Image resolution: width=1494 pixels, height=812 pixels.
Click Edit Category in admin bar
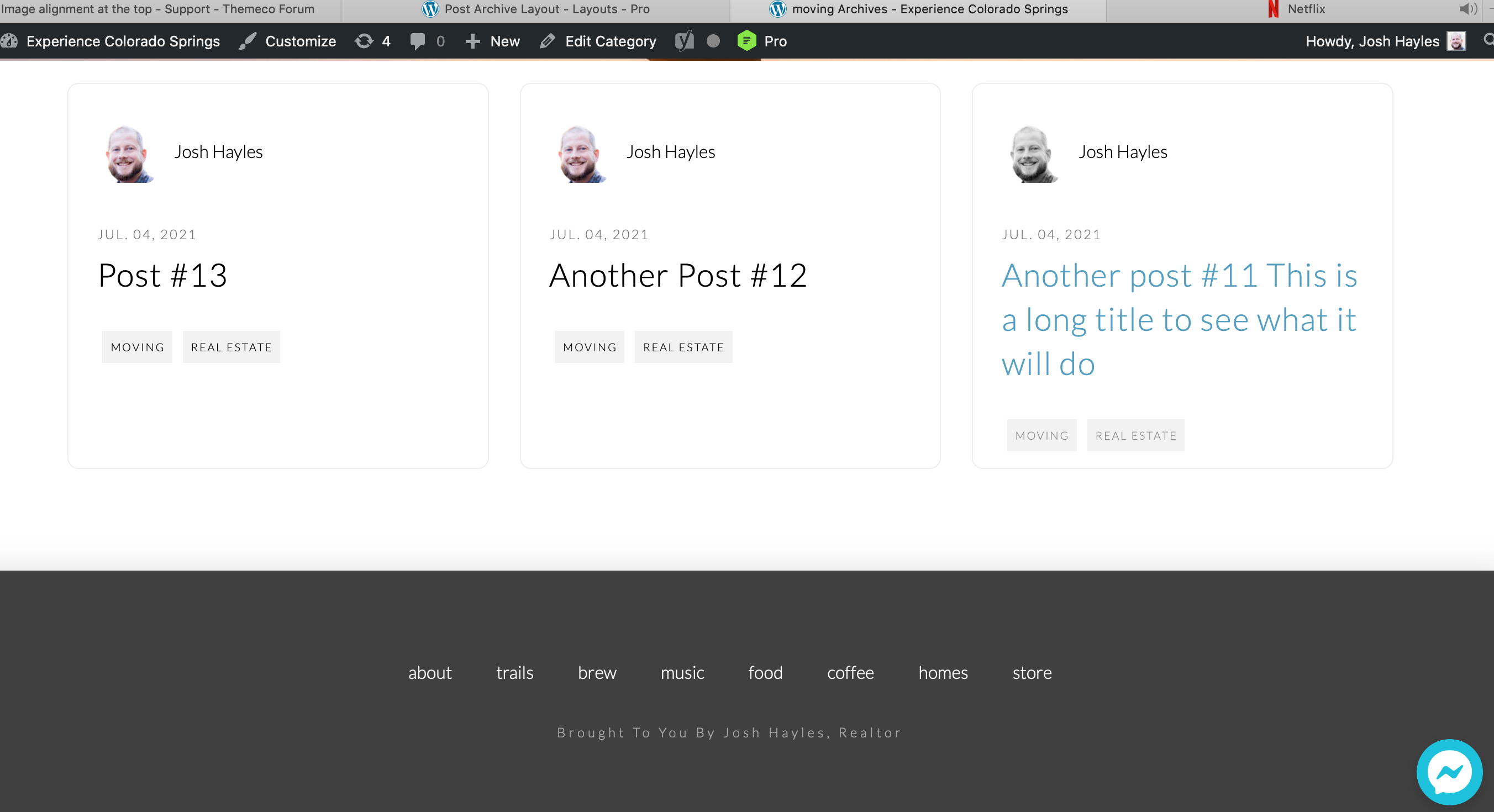(610, 41)
